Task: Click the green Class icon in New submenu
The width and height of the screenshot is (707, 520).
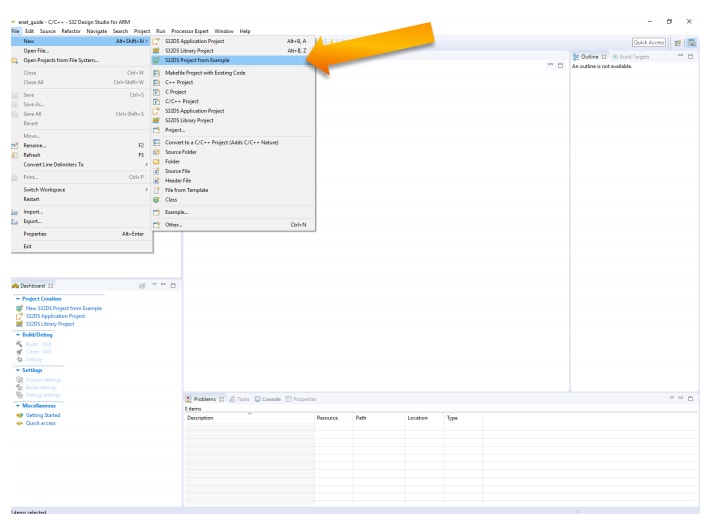Action: click(x=156, y=199)
